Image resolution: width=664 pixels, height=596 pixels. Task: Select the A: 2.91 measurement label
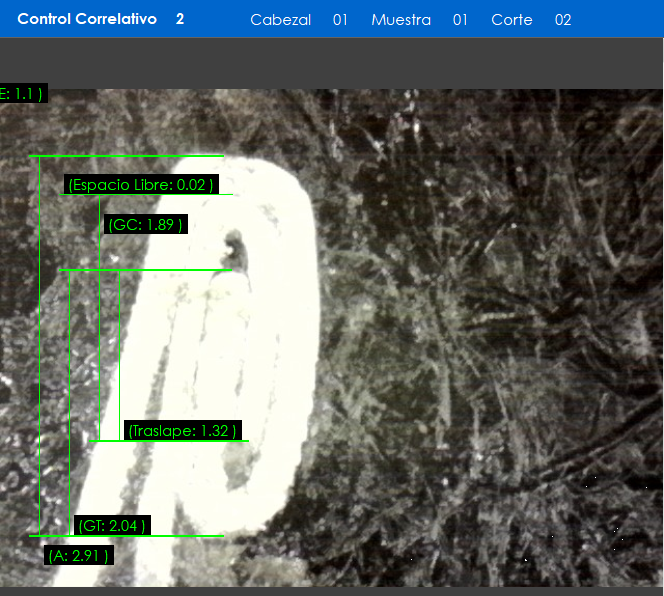point(79,555)
